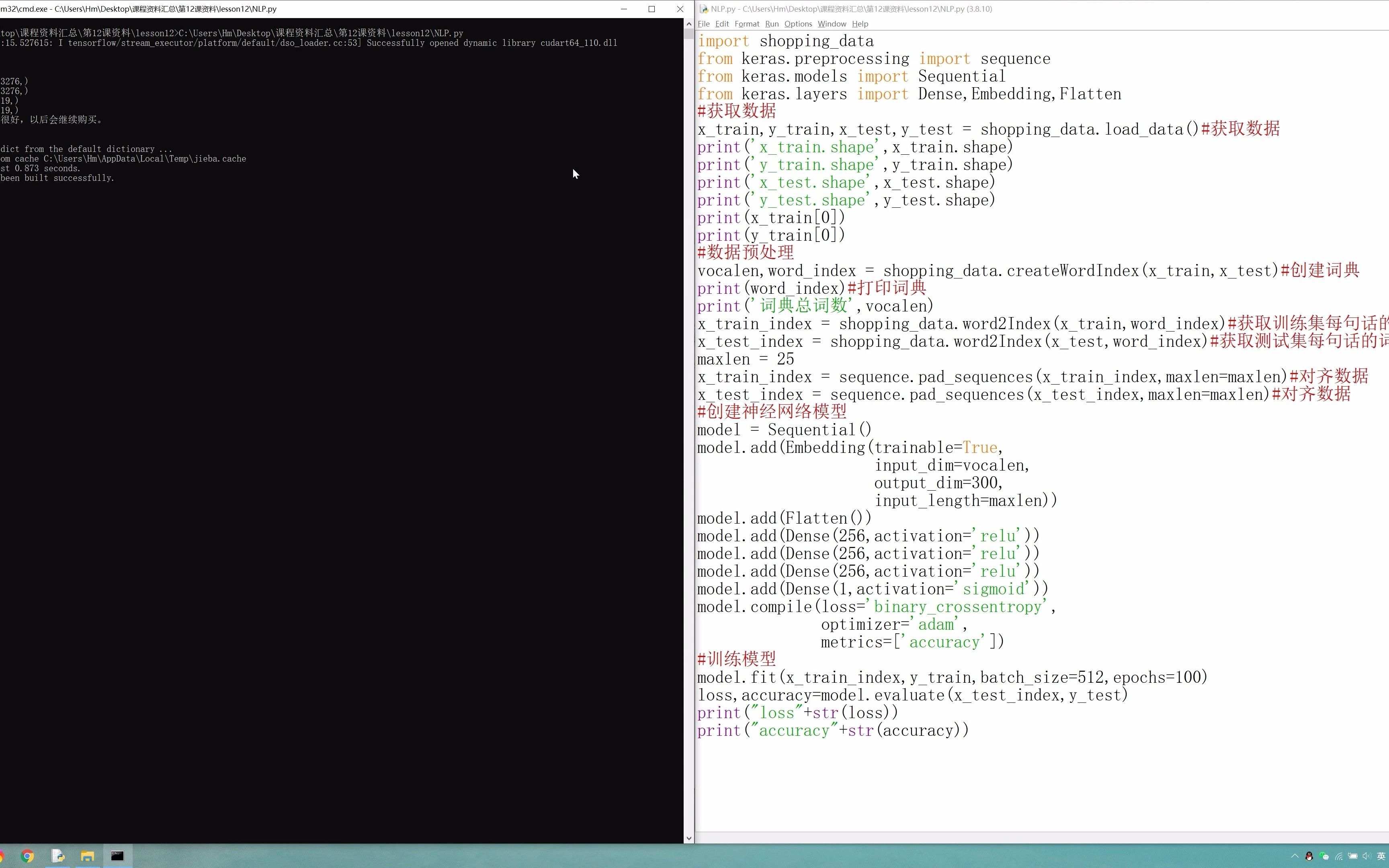Open the Window menu in IDLE
This screenshot has height=868, width=1389.
pyautogui.click(x=832, y=24)
